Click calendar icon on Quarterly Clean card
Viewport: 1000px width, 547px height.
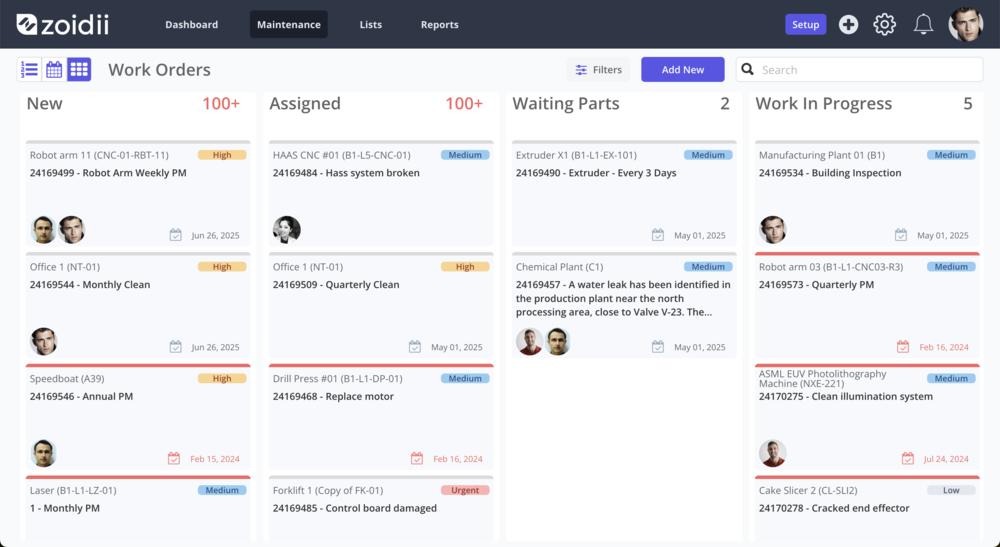(415, 347)
